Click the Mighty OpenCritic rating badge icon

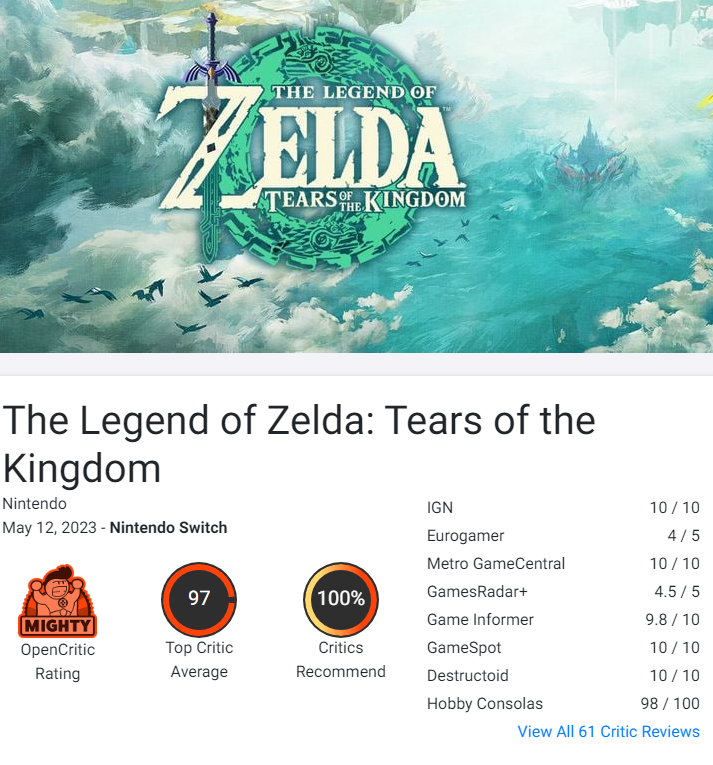click(x=58, y=601)
